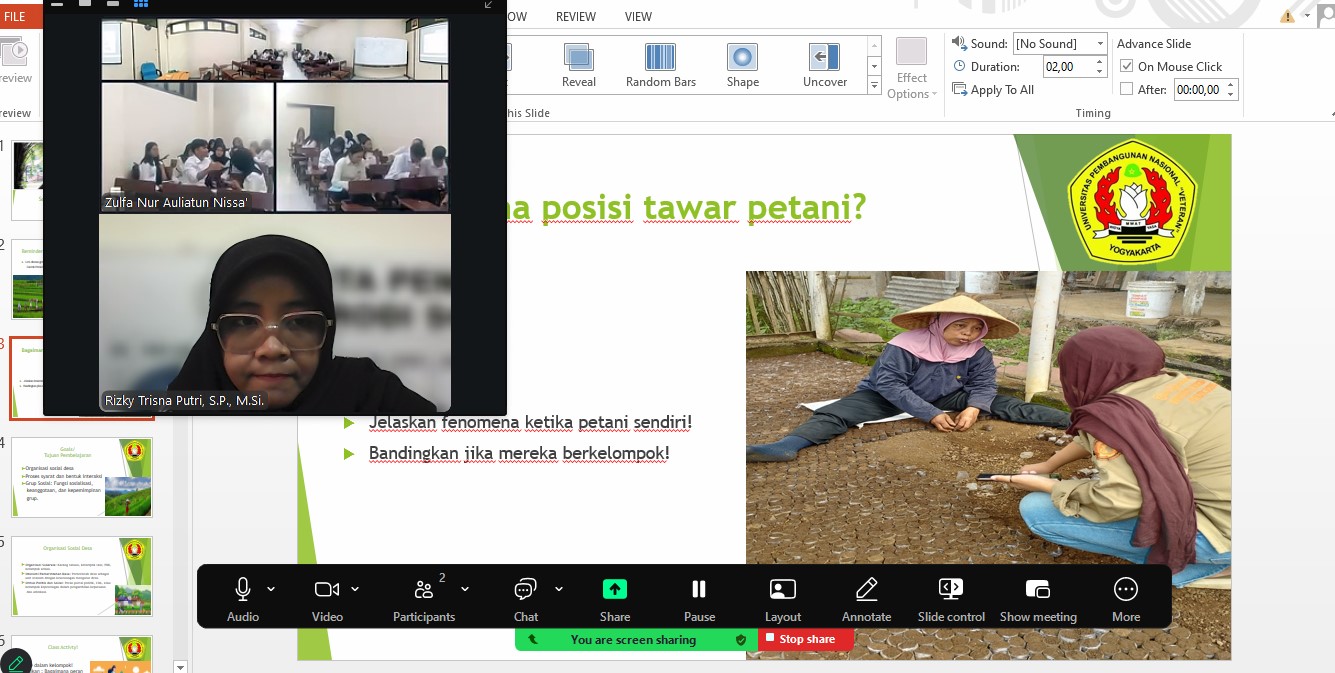Click the Audio microphone icon
1335x673 pixels.
(x=242, y=589)
